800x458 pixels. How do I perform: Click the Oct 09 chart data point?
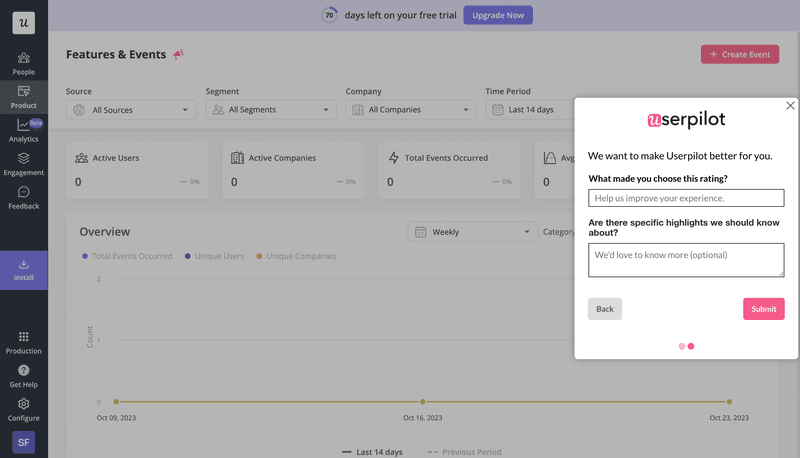point(116,402)
